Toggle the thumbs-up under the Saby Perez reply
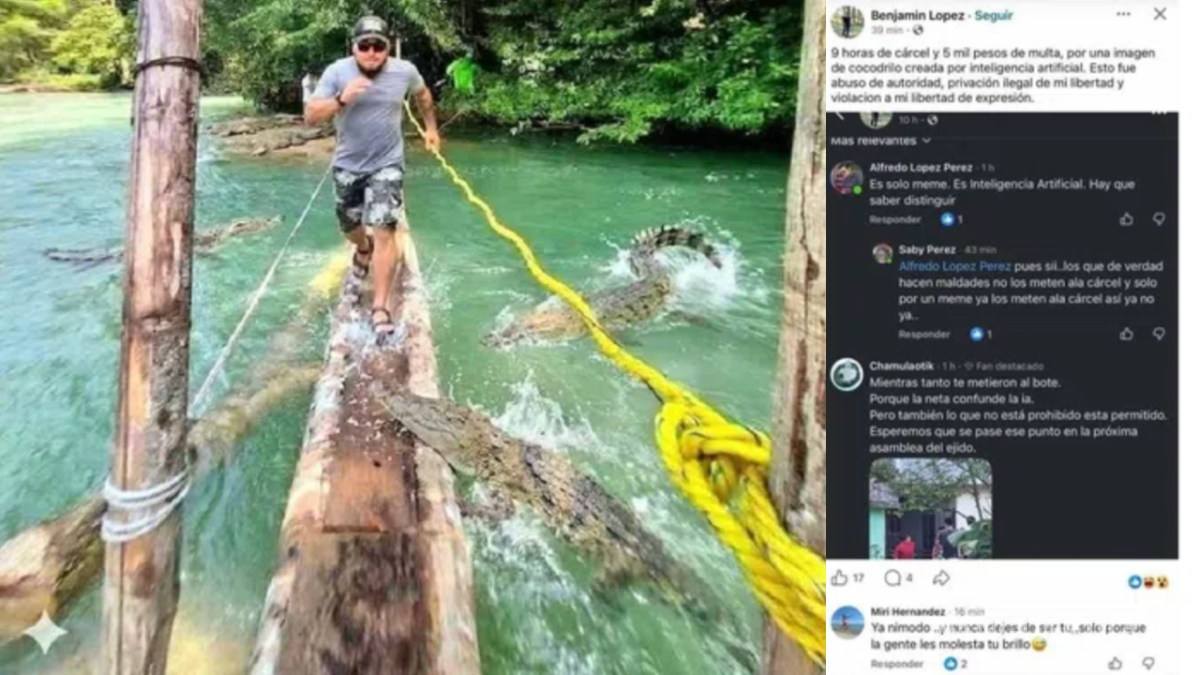The height and width of the screenshot is (675, 1200). (1126, 335)
